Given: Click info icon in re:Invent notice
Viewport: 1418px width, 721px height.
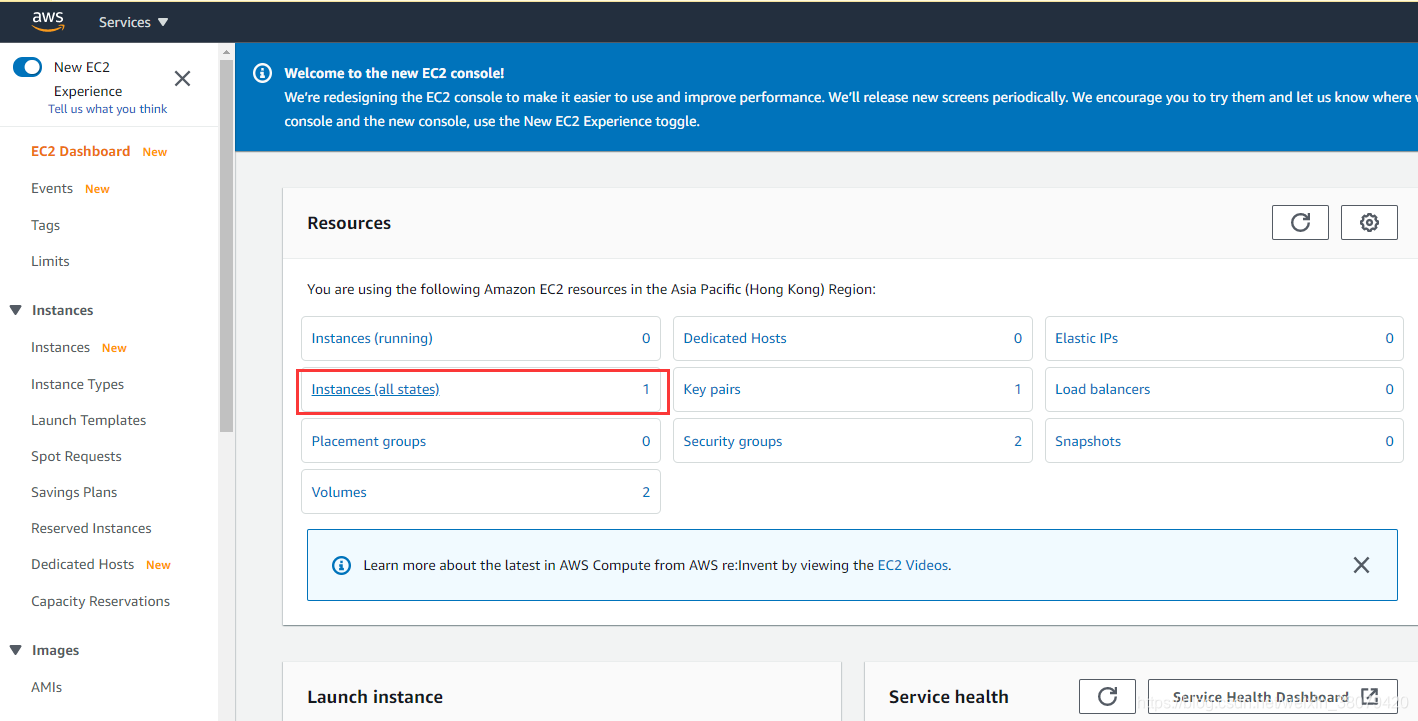Looking at the screenshot, I should pos(341,565).
